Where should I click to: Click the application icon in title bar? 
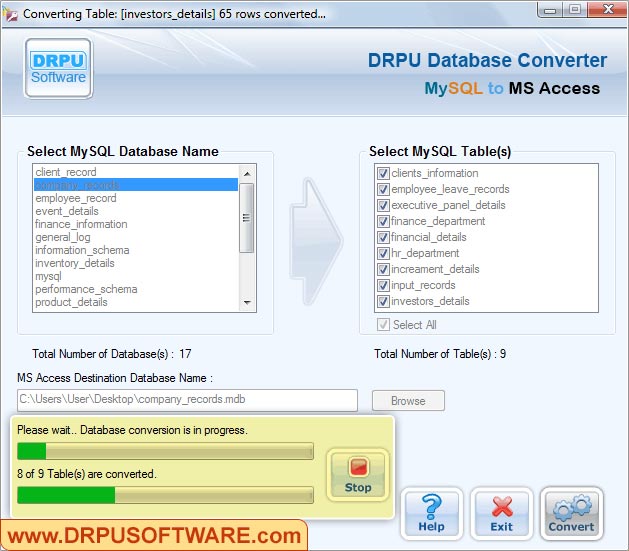coord(10,14)
